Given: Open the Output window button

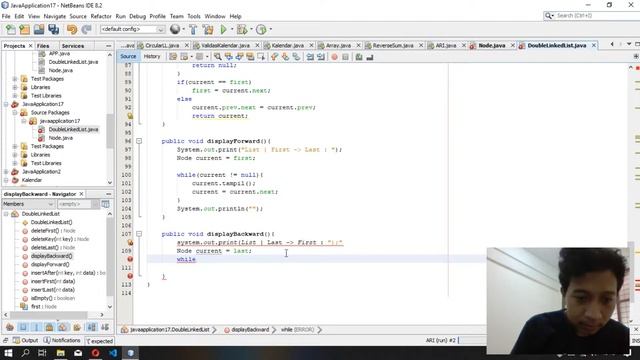Looking at the screenshot, I should tap(25, 340).
